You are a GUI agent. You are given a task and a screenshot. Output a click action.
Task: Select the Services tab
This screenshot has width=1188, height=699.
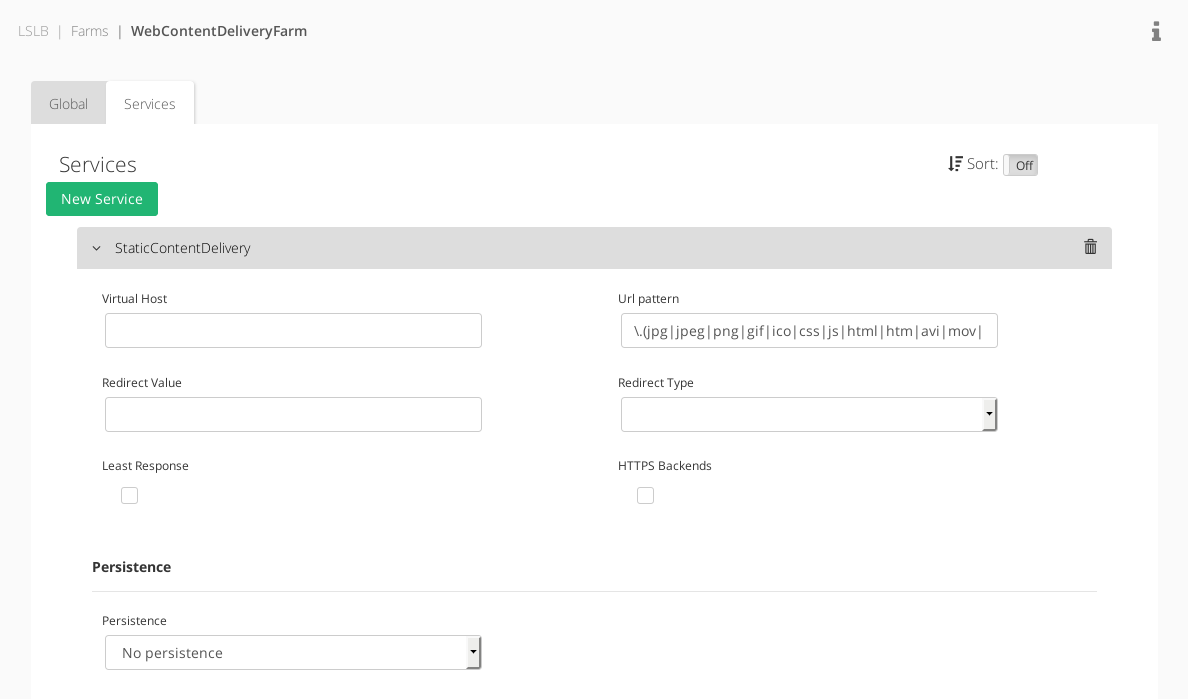150,103
